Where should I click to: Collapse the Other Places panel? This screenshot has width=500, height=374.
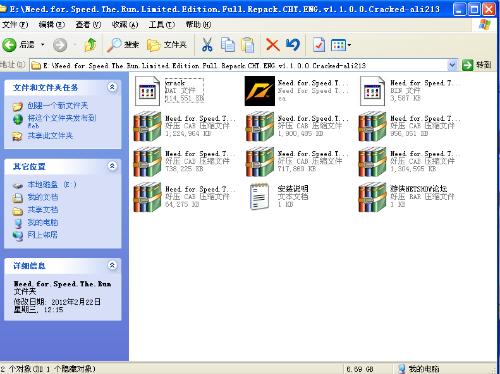[x=112, y=166]
